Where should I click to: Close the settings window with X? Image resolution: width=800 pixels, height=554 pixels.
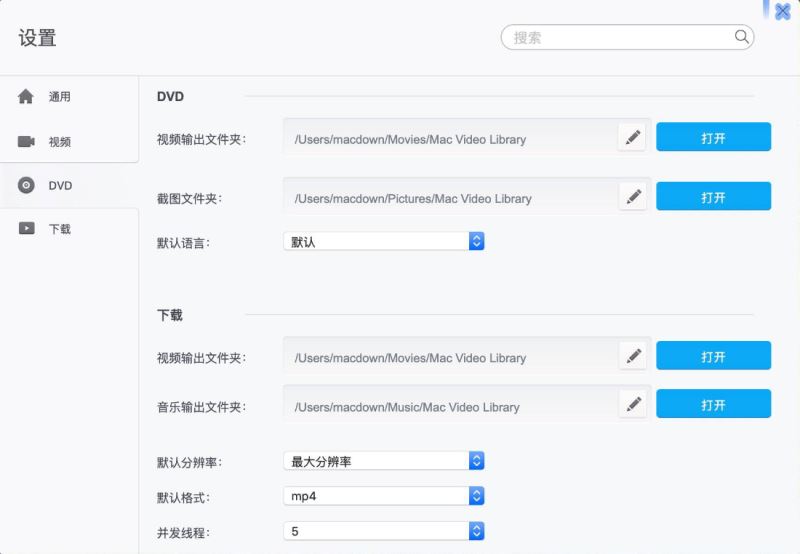(782, 11)
